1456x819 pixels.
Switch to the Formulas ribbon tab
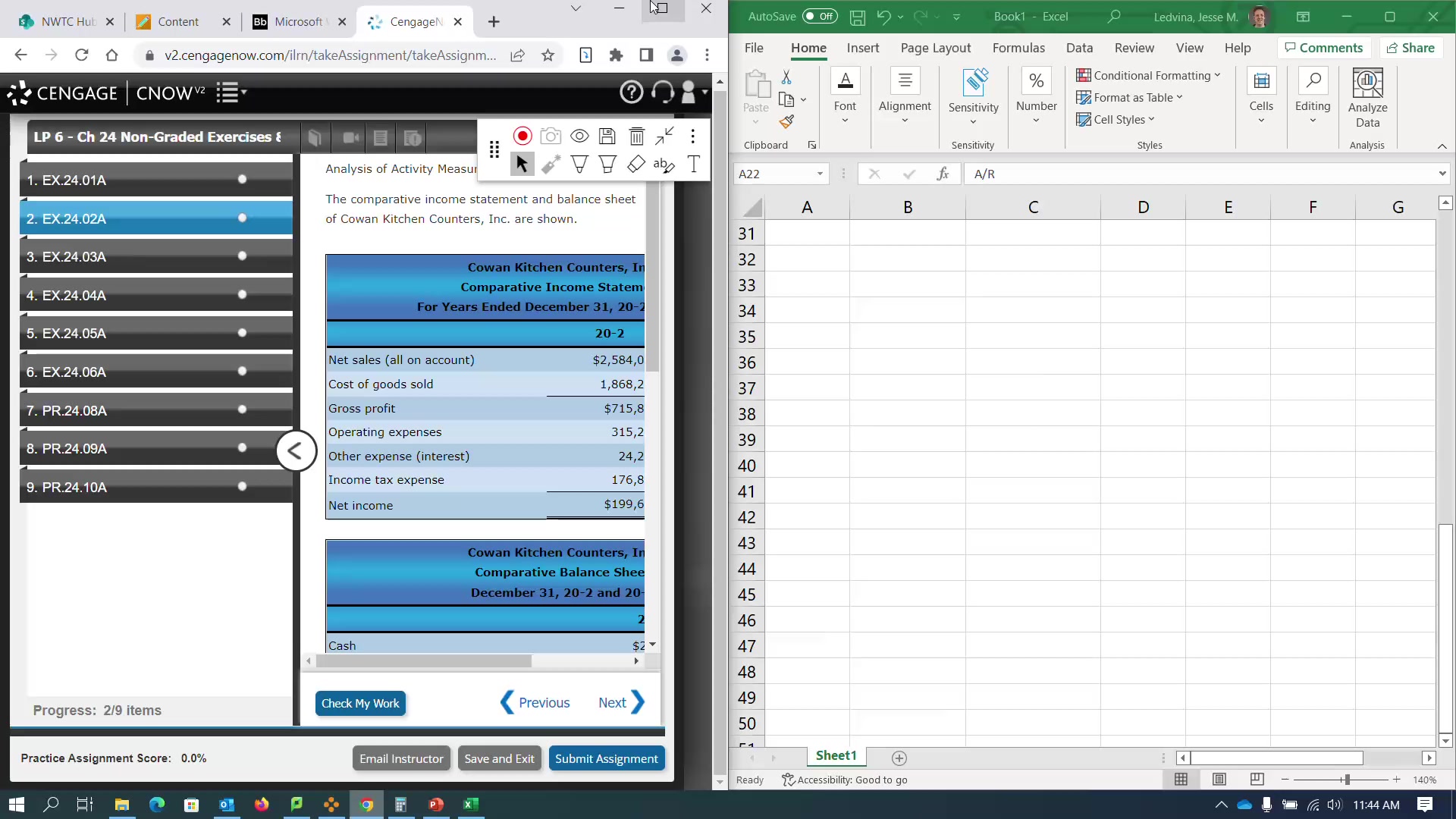1018,48
